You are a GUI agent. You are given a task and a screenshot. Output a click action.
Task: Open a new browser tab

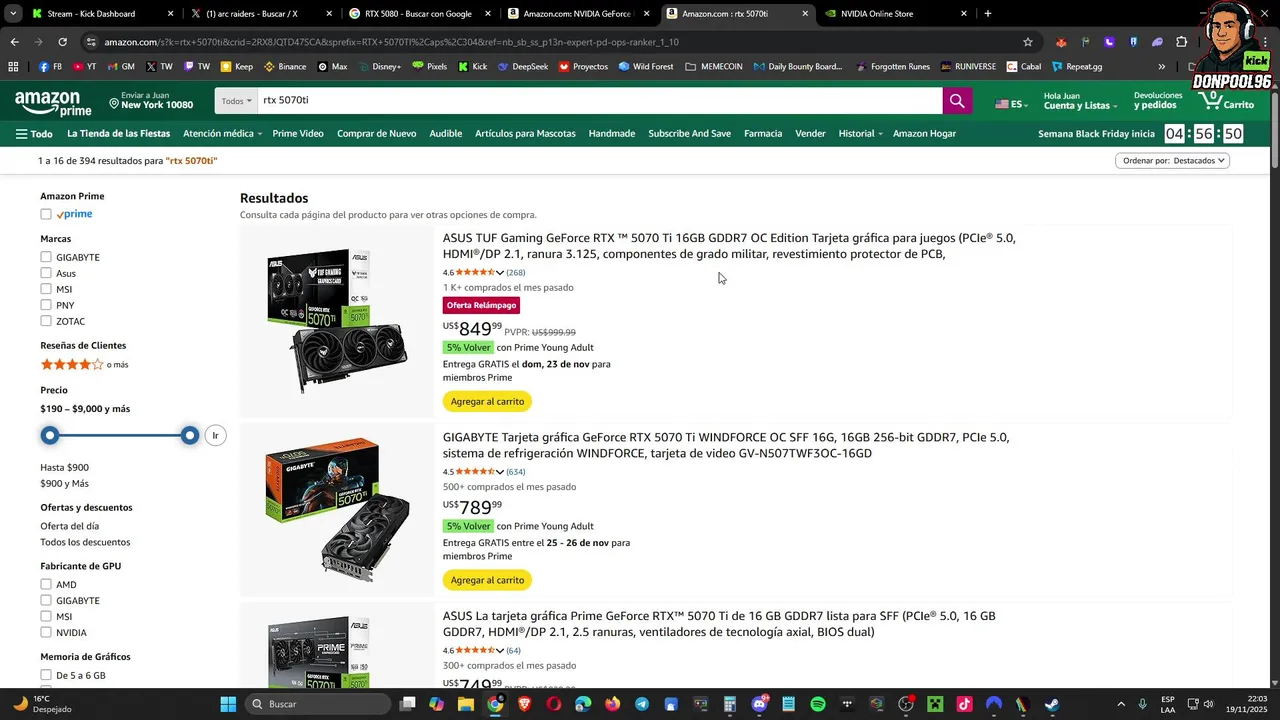988,14
